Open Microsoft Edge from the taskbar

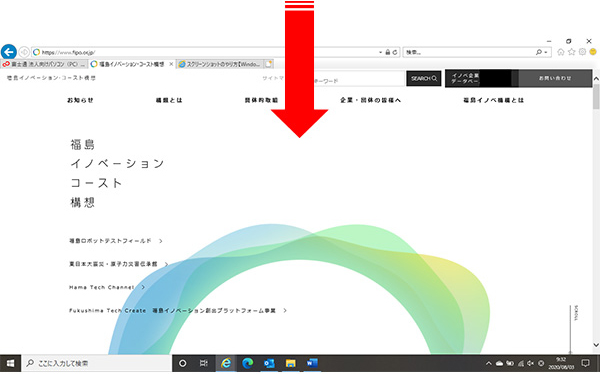248,363
